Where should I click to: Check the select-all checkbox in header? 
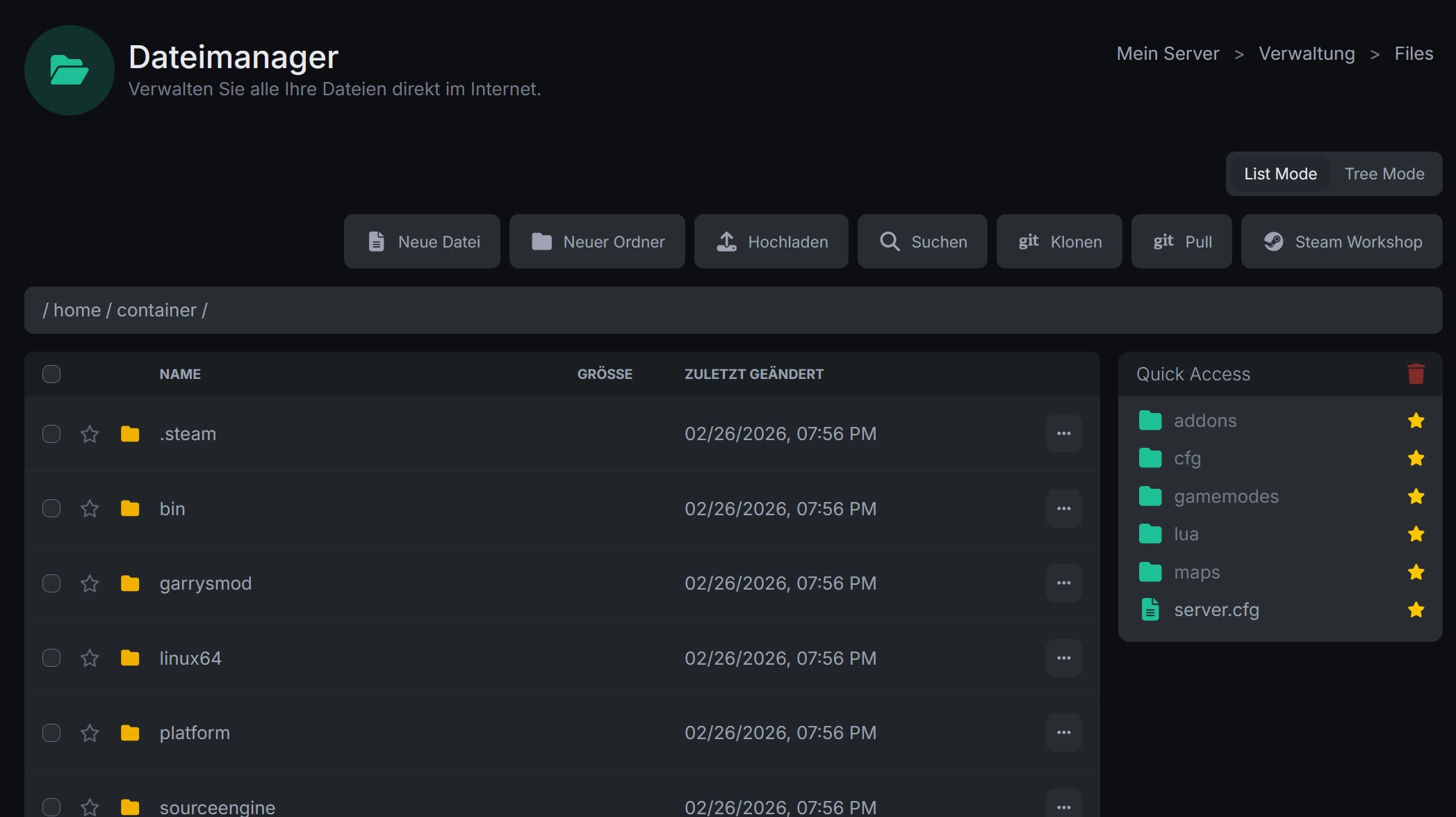point(51,374)
